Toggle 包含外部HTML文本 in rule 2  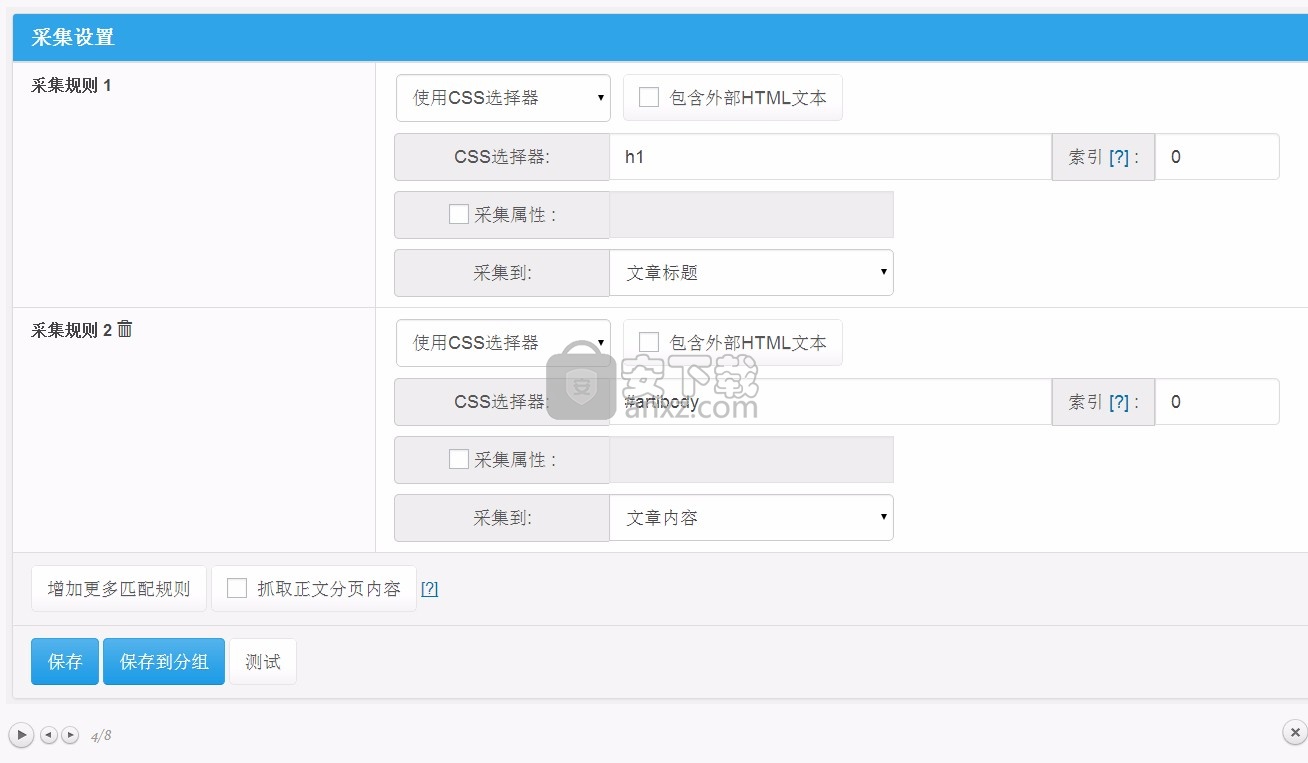tap(649, 342)
